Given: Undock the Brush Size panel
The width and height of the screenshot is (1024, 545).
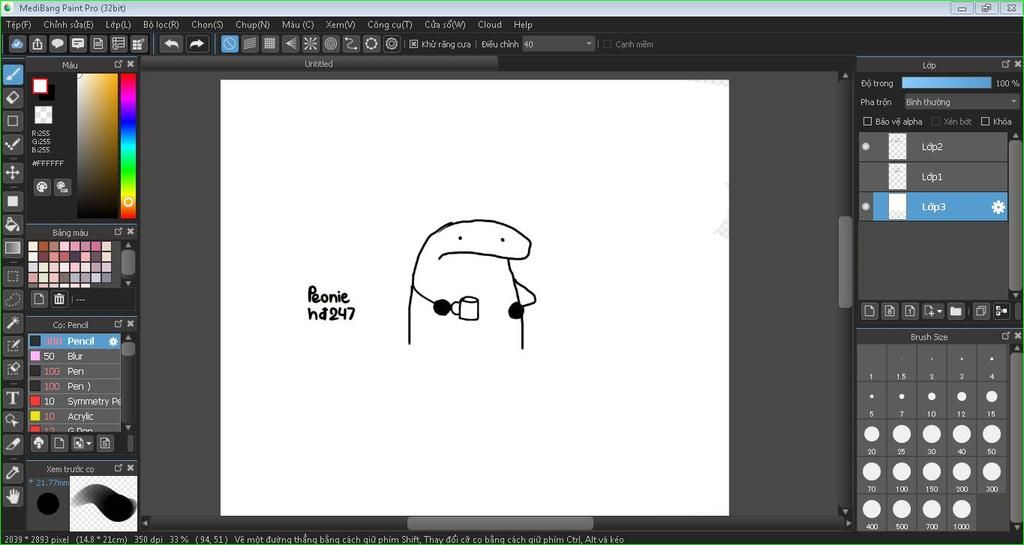Looking at the screenshot, I should pos(1006,336).
